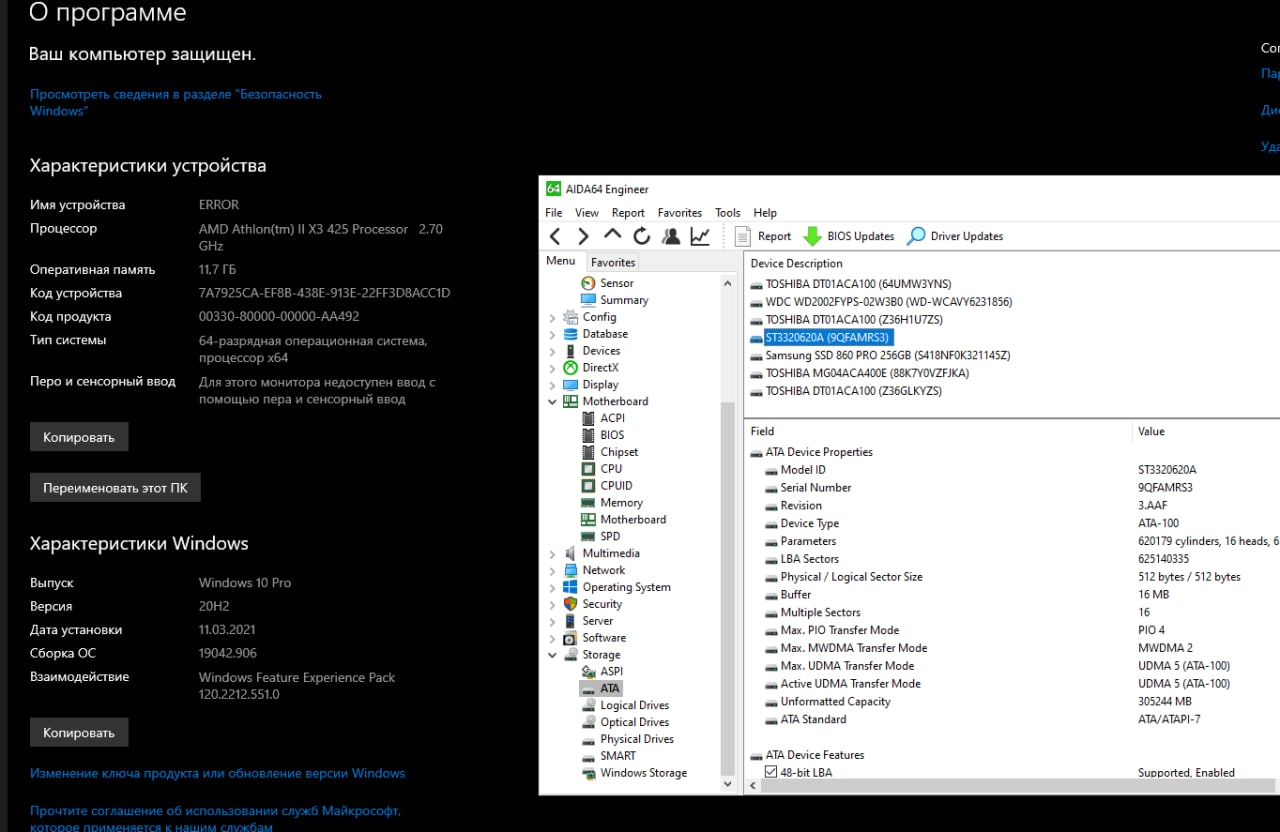Expand the Multimedia tree node

pyautogui.click(x=552, y=553)
